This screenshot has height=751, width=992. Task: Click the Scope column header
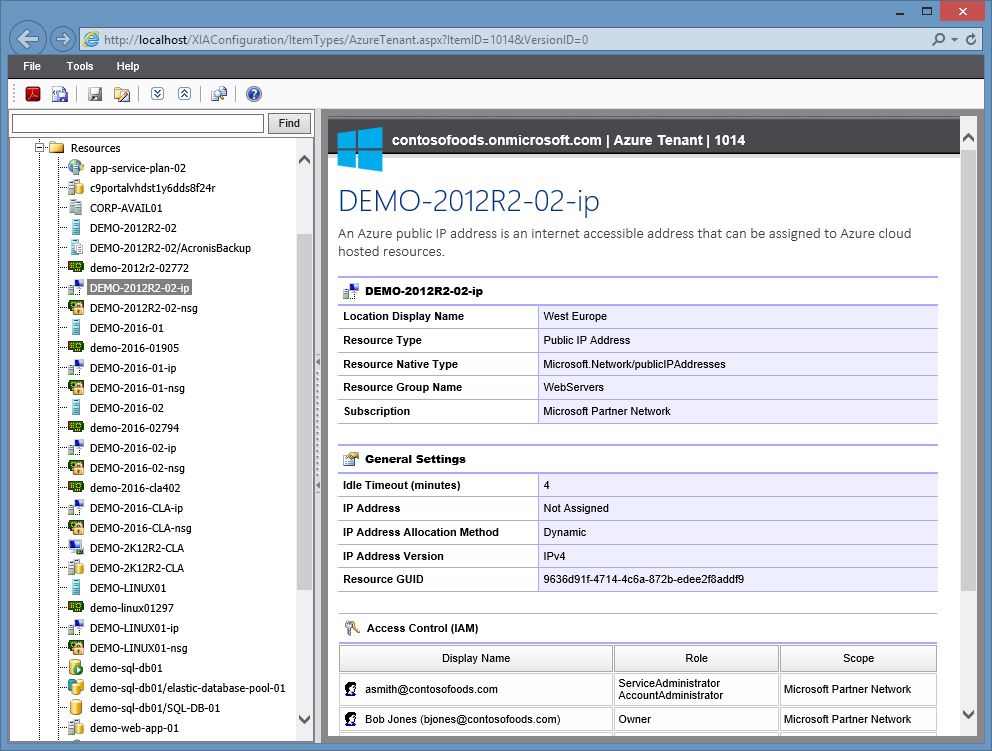[x=858, y=658]
